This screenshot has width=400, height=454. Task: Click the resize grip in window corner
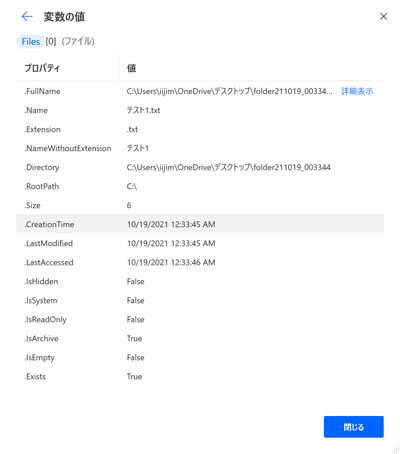395,449
